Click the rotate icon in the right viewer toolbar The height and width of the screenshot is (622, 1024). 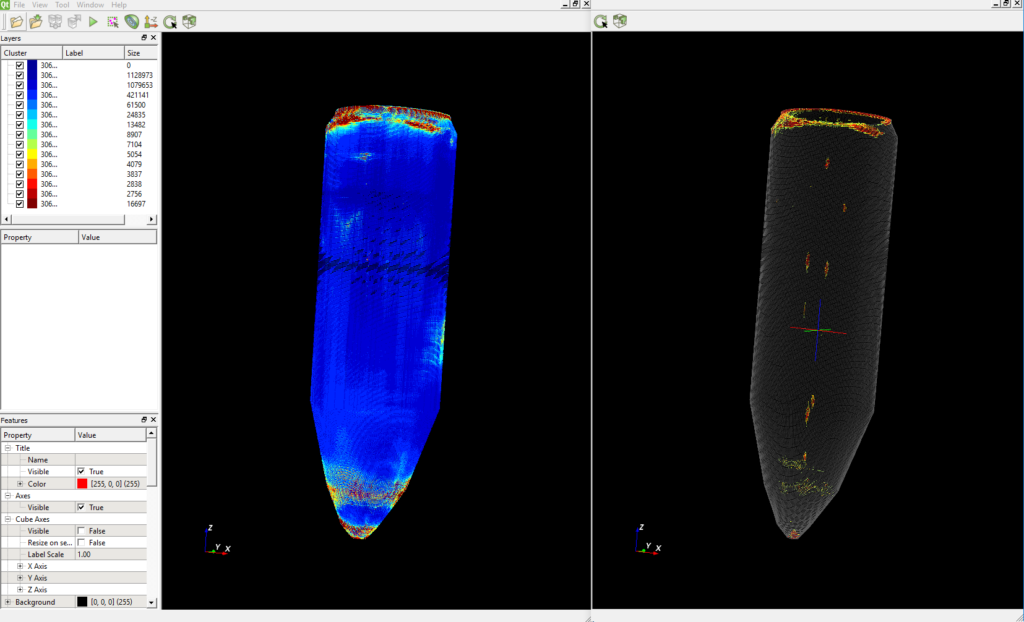pos(600,21)
